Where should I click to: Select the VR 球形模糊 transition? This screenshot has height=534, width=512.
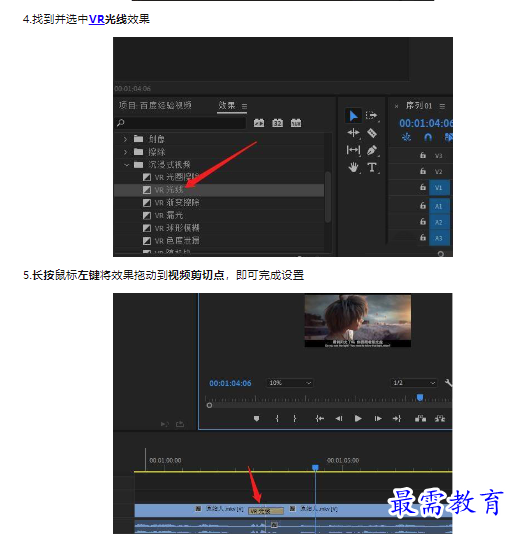[x=219, y=228]
